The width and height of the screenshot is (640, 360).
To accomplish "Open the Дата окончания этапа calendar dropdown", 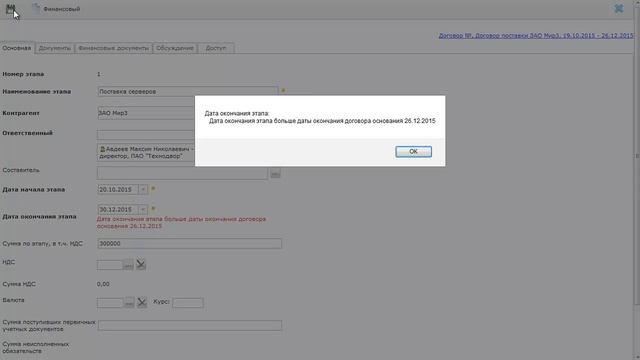I will 143,209.
